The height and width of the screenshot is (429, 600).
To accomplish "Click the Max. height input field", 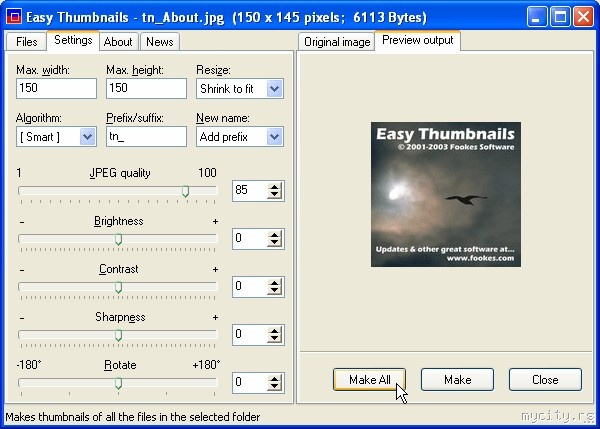I will (146, 88).
